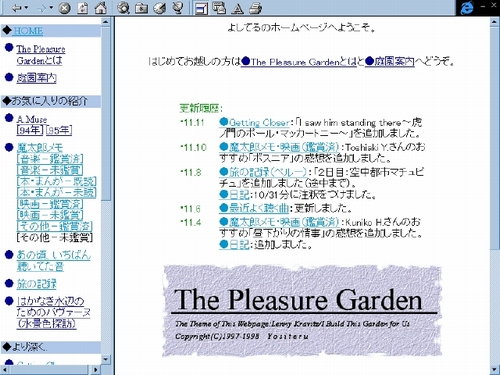
Task: Open the Channels satellite dish icon
Action: click(x=178, y=8)
